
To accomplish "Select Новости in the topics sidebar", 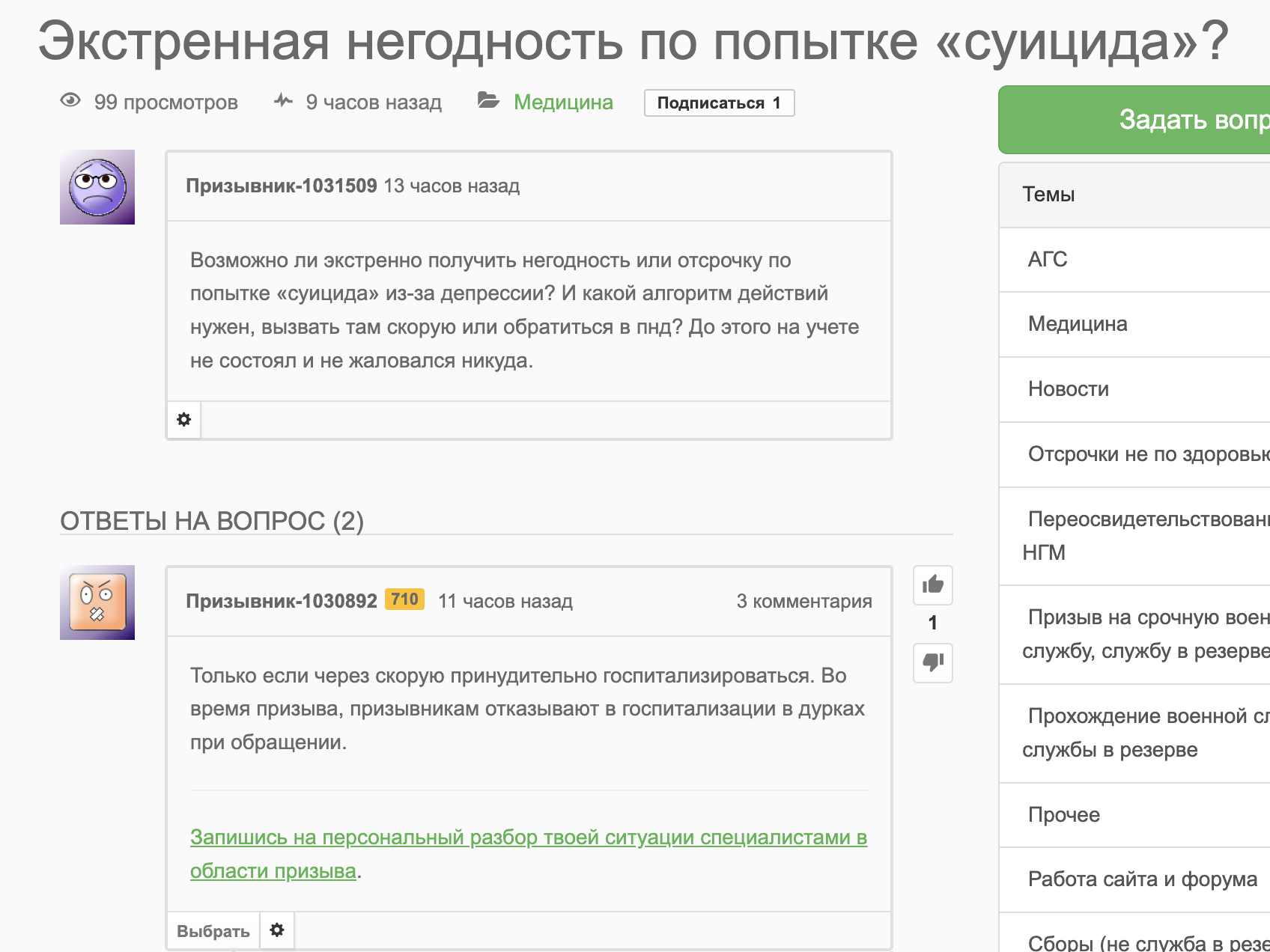I will 1069,389.
